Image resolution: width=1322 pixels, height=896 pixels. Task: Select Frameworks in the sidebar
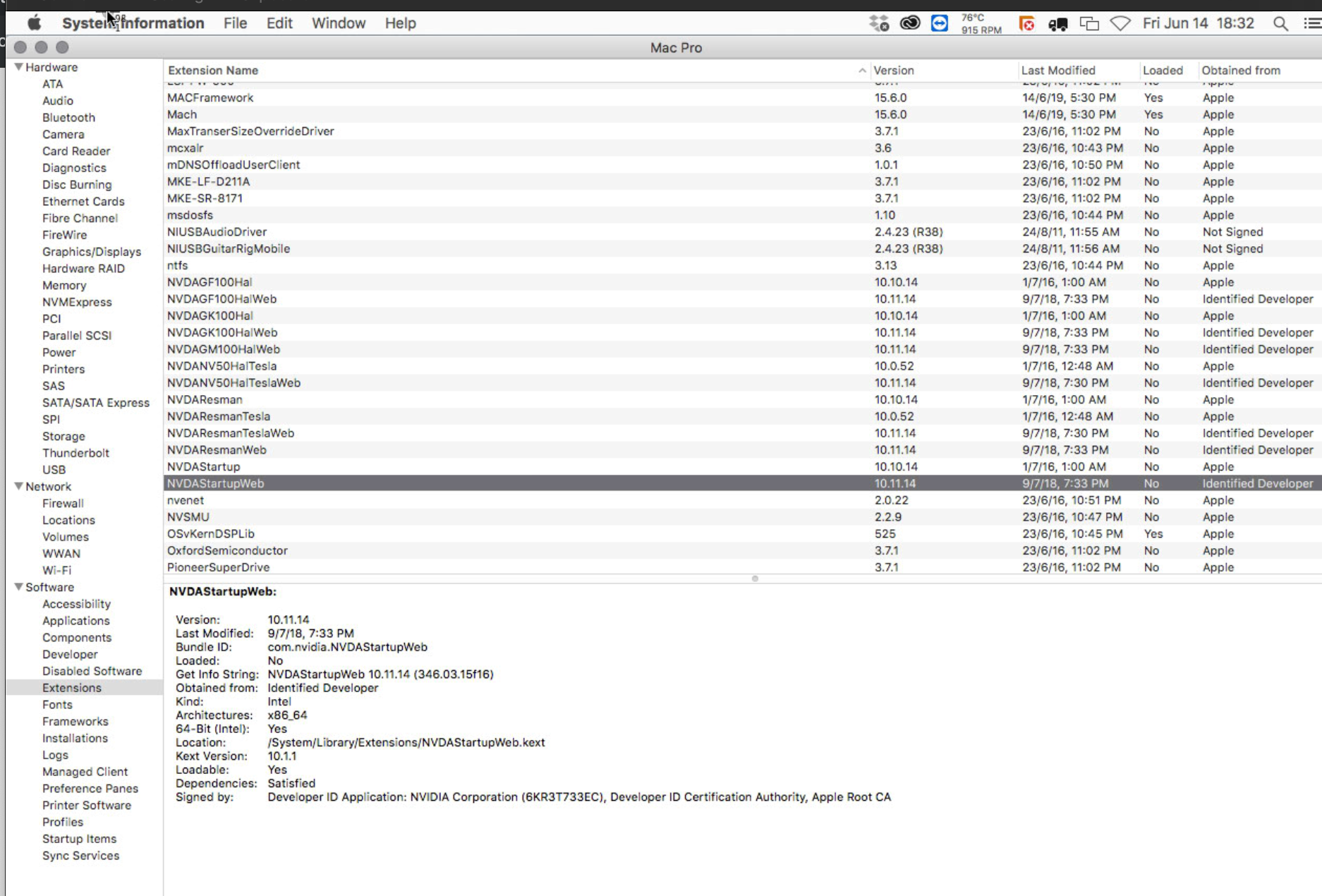click(x=75, y=721)
